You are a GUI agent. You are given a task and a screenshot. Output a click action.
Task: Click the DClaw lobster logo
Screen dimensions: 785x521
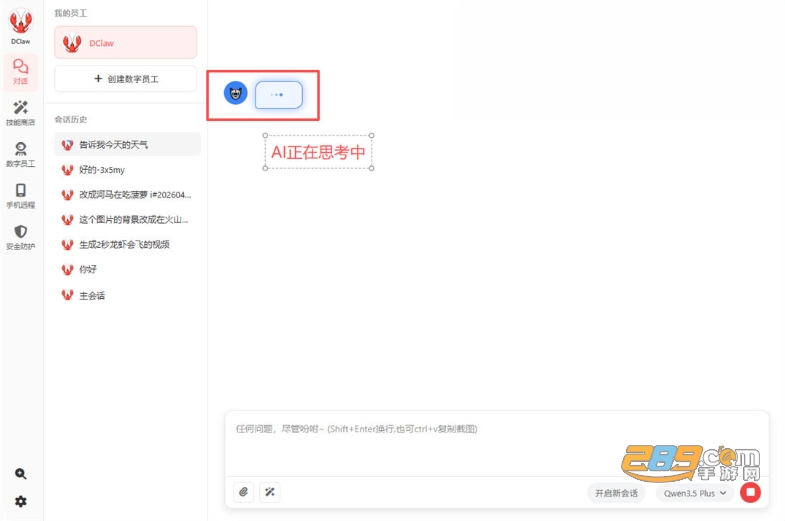click(21, 23)
